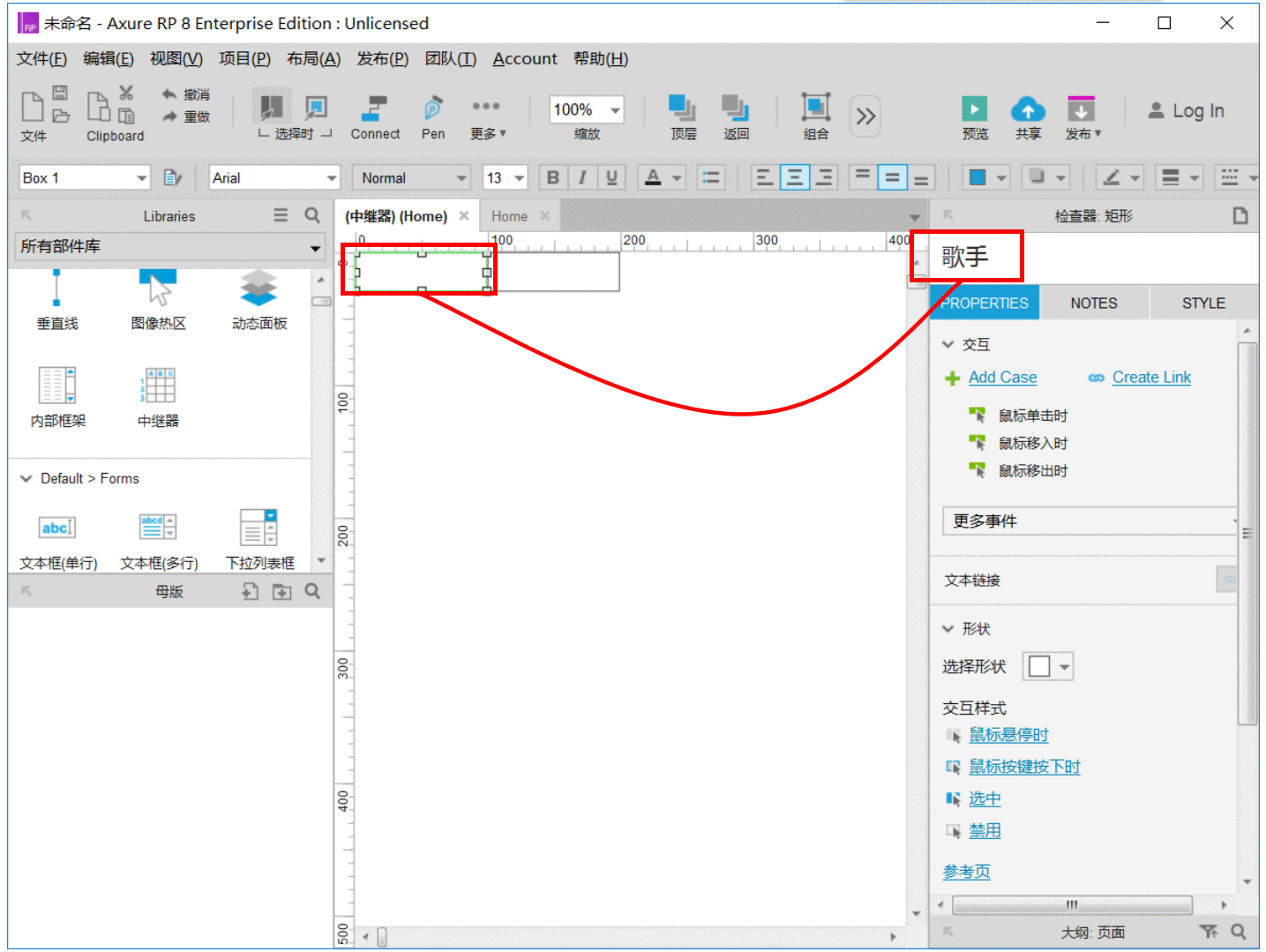Open the 布局(A) menu
1266x952 pixels.
(313, 59)
